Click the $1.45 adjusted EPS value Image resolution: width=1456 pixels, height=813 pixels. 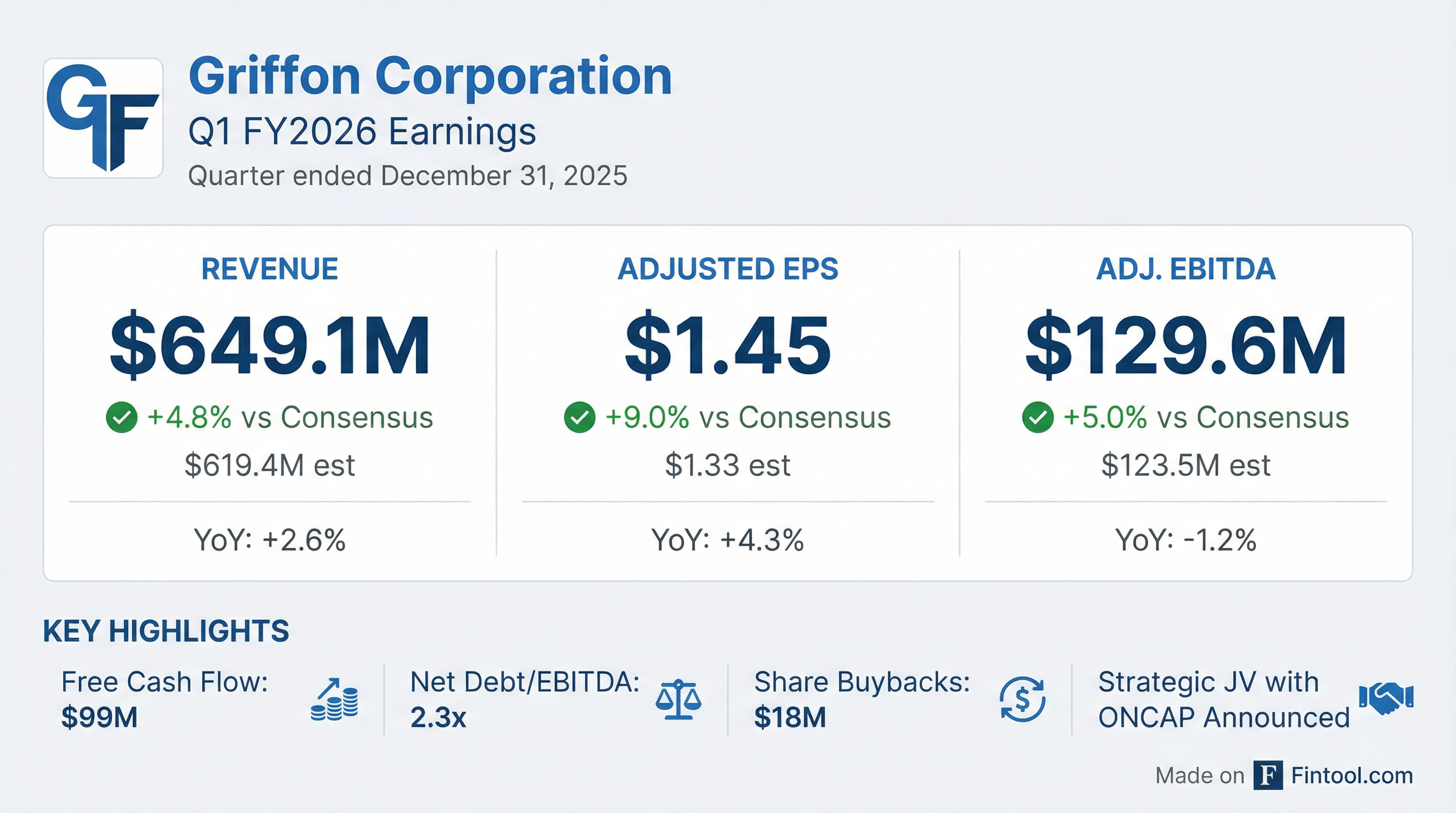point(728,346)
